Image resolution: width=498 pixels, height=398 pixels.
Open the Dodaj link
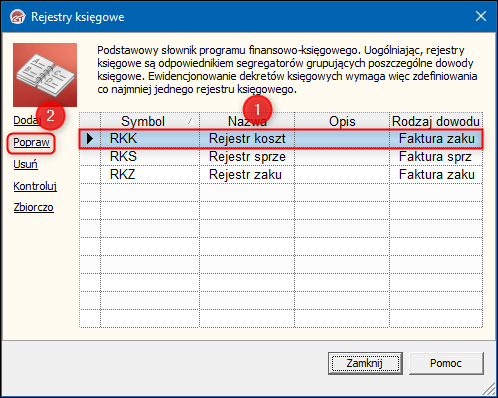click(27, 120)
